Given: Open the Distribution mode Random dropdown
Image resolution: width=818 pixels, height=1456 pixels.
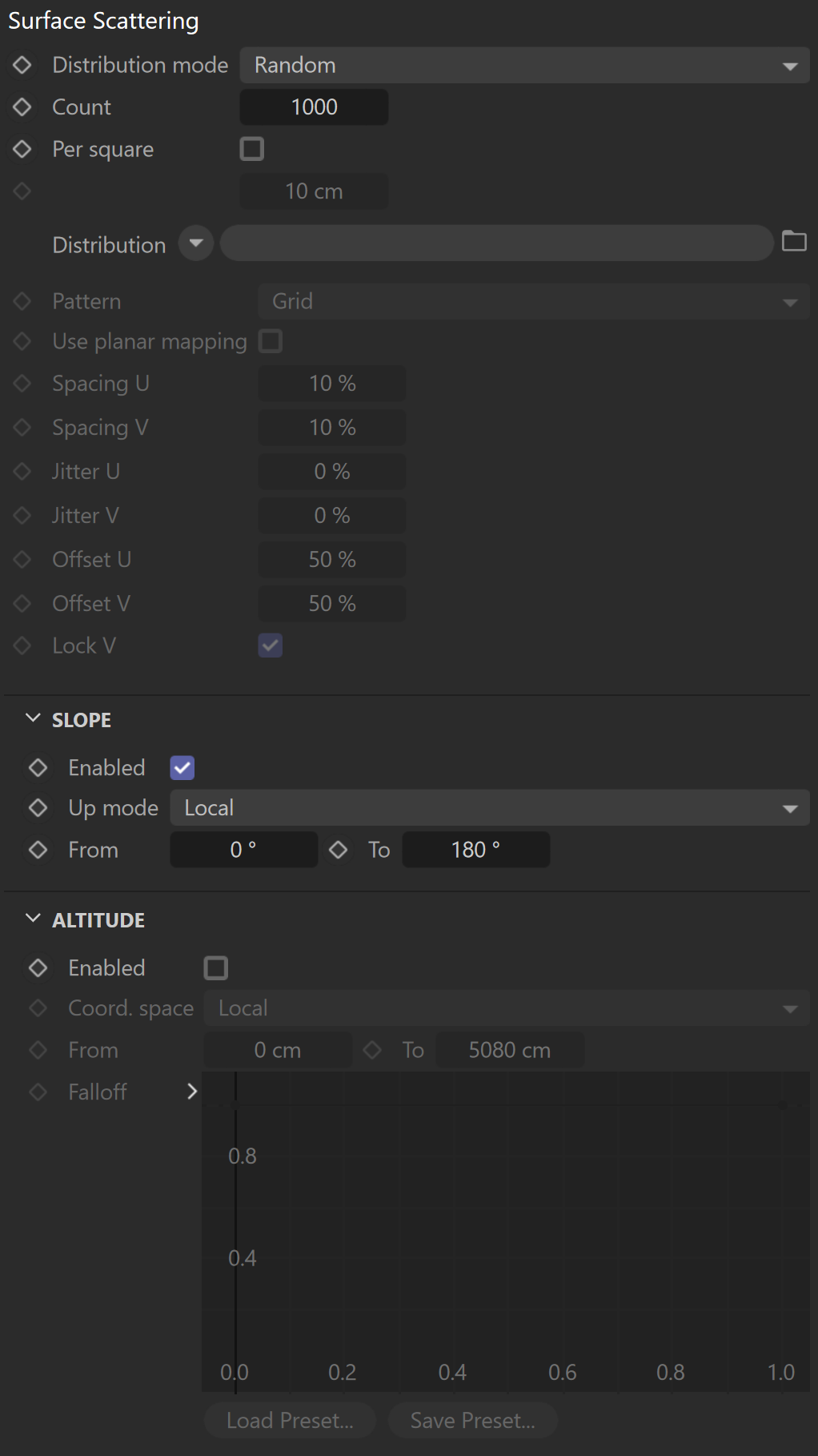Looking at the screenshot, I should [525, 65].
